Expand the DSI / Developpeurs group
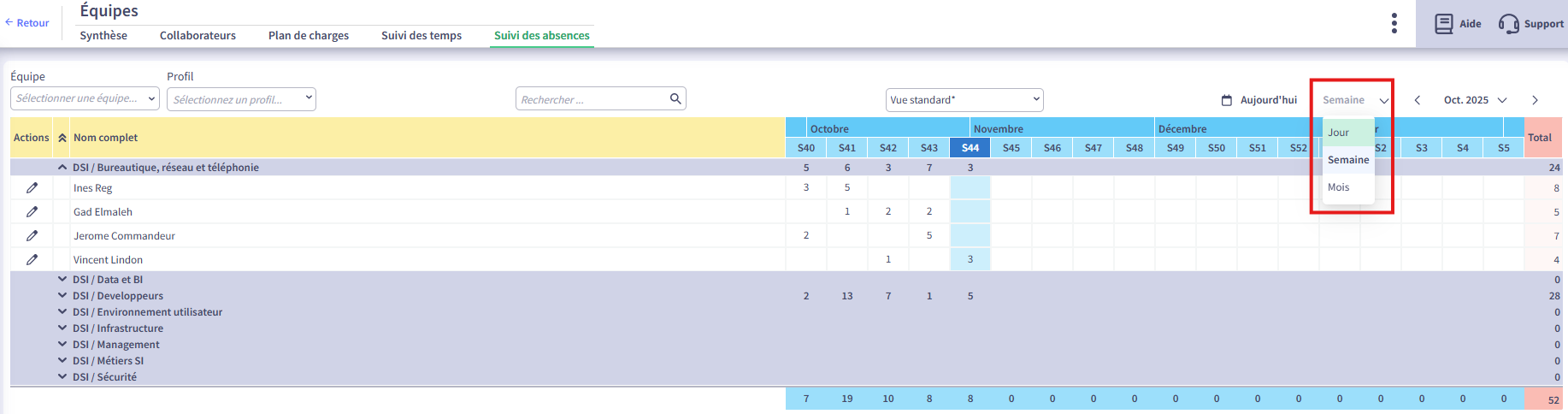The height and width of the screenshot is (414, 1568). coord(62,296)
